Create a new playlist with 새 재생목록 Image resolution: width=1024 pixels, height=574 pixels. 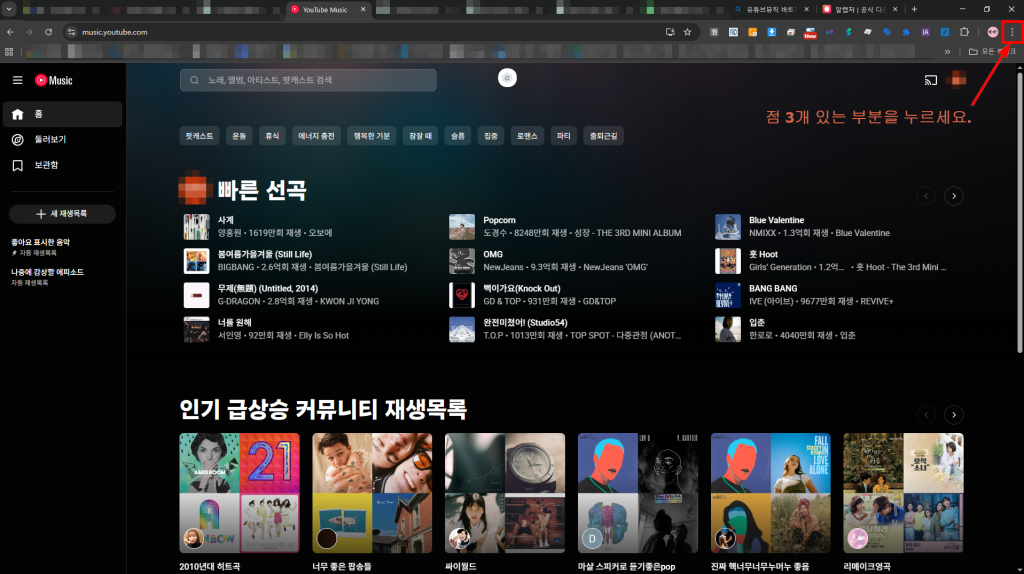coord(62,214)
